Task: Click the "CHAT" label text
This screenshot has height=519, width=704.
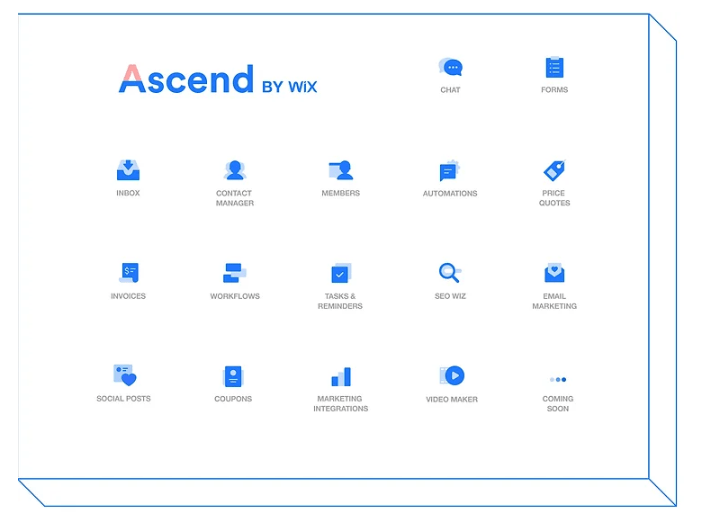Action: (450, 90)
